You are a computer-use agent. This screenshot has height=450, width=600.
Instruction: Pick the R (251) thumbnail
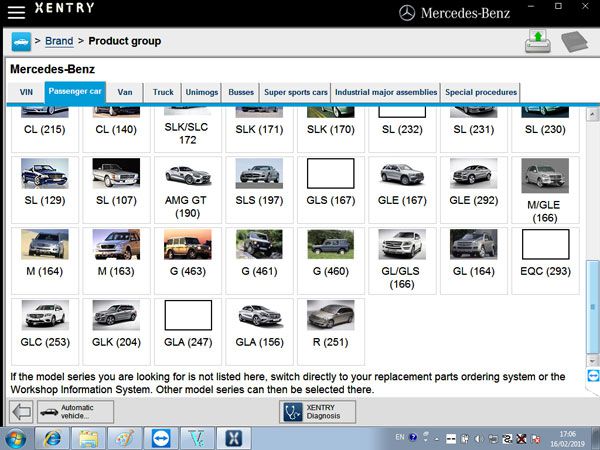point(331,315)
